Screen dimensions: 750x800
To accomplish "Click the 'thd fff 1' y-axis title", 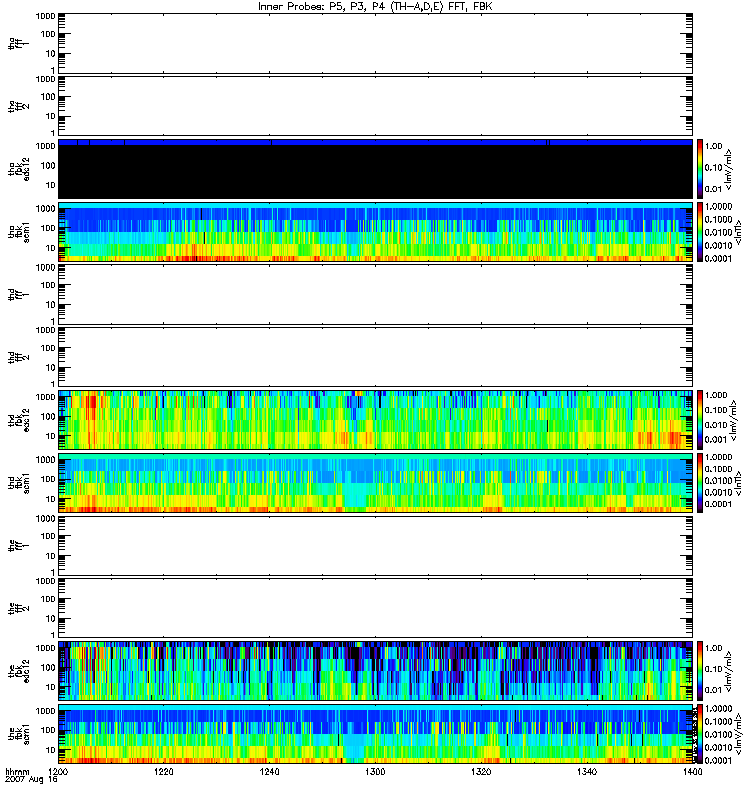I will [x=18, y=294].
